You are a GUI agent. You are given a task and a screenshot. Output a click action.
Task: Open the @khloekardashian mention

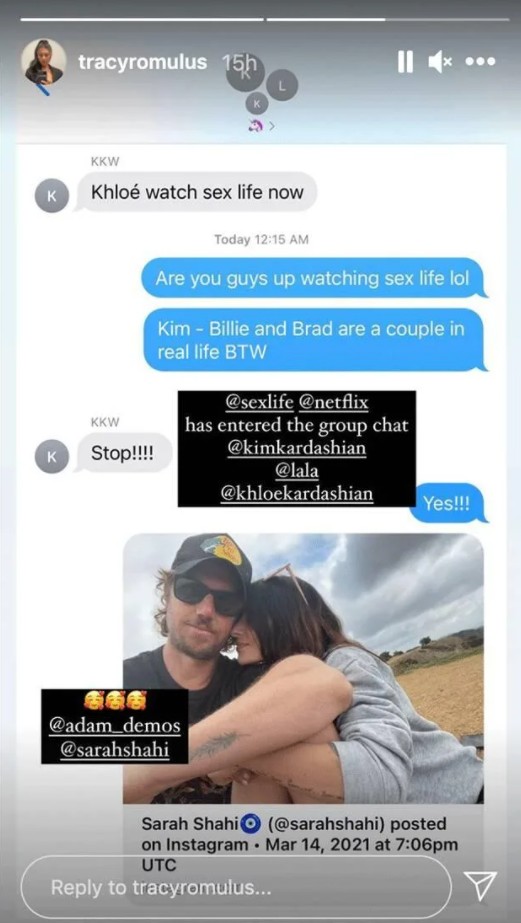click(x=297, y=493)
